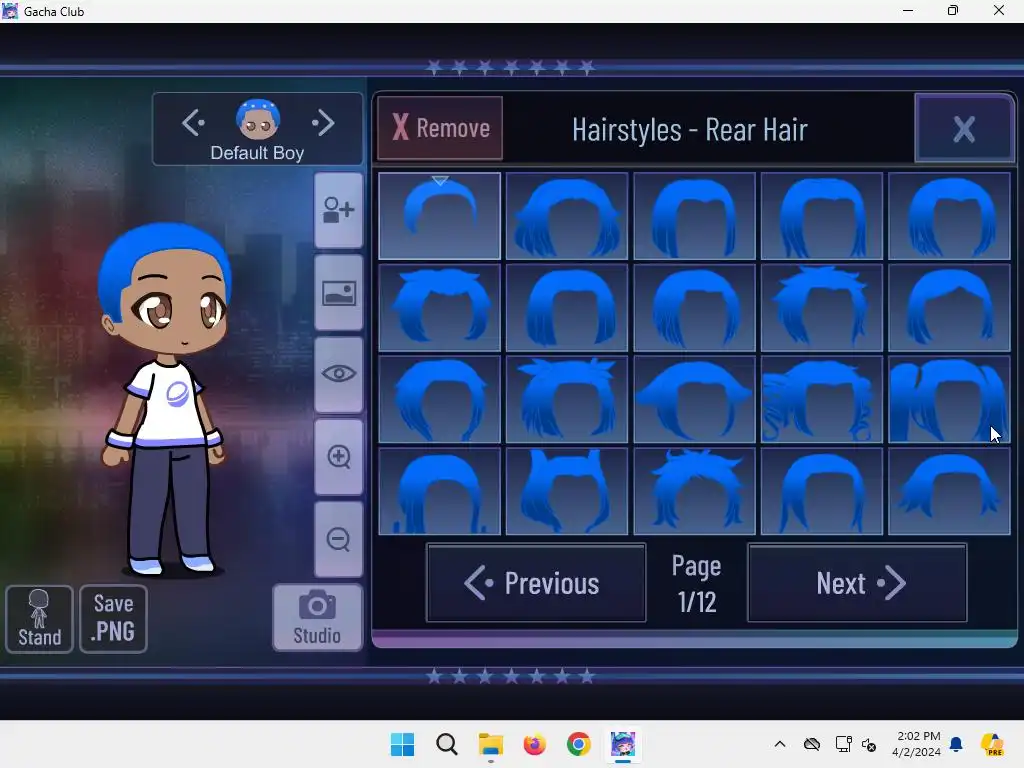Select rear hair in row three, first column
Image resolution: width=1024 pixels, height=768 pixels.
[x=440, y=400]
